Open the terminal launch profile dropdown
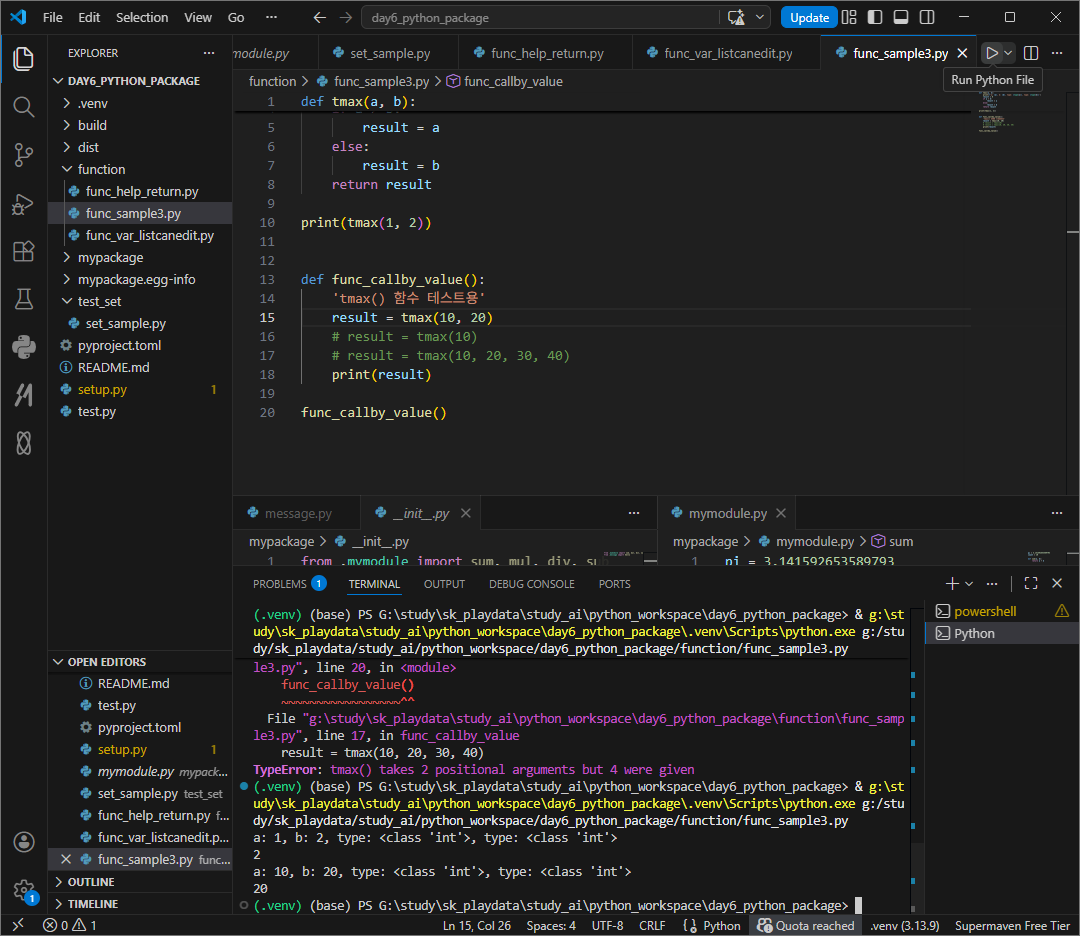 (x=969, y=584)
